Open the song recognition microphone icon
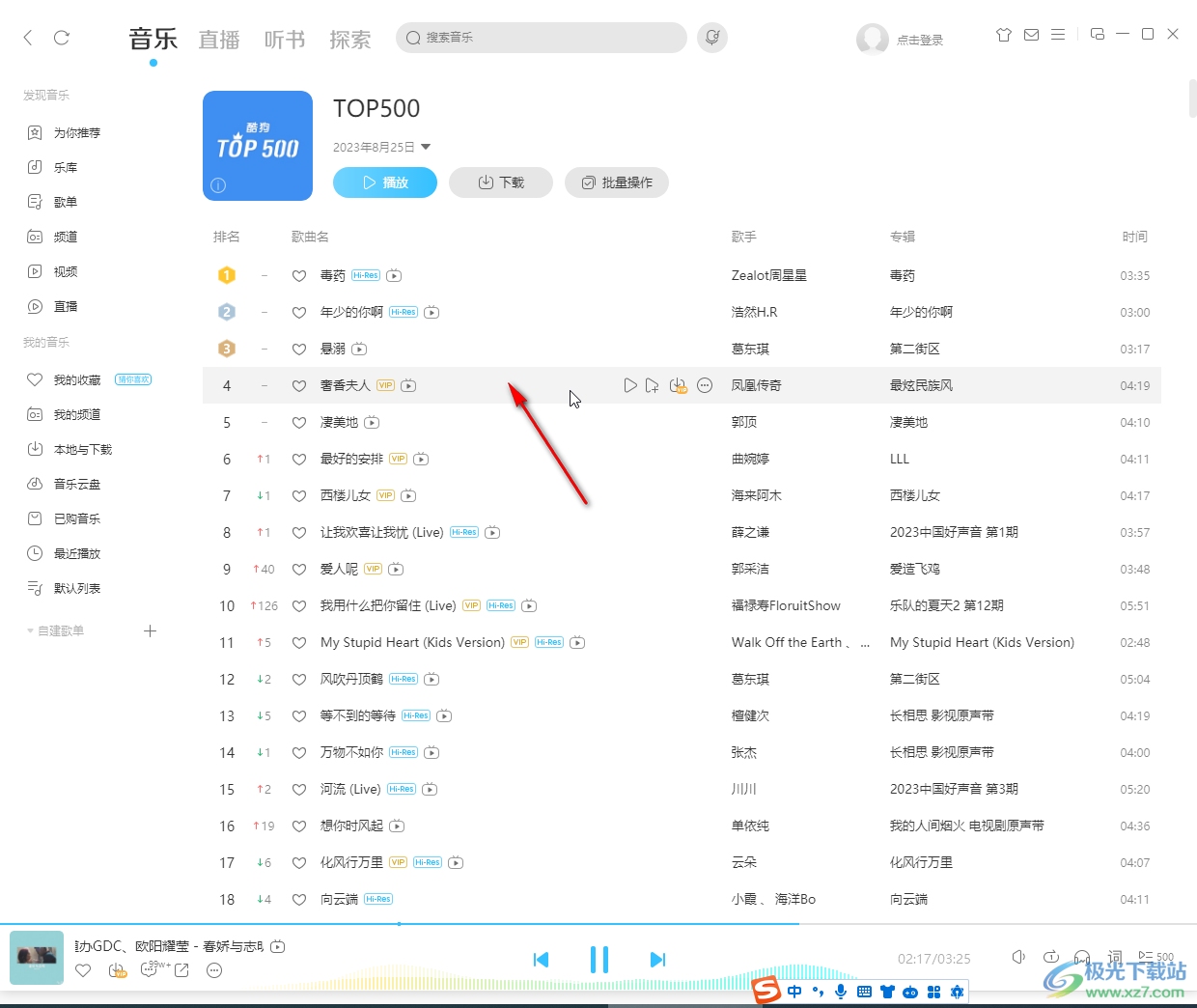This screenshot has width=1197, height=1008. point(712,38)
